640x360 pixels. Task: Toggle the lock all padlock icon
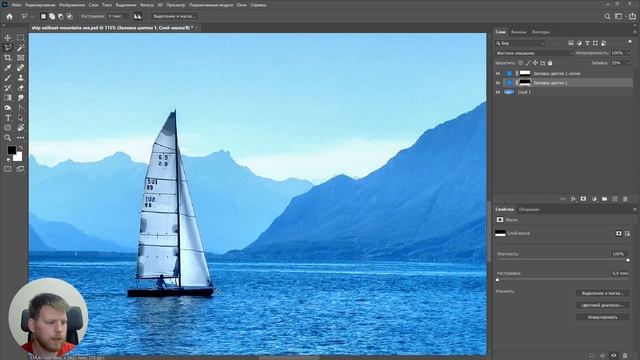pos(550,63)
